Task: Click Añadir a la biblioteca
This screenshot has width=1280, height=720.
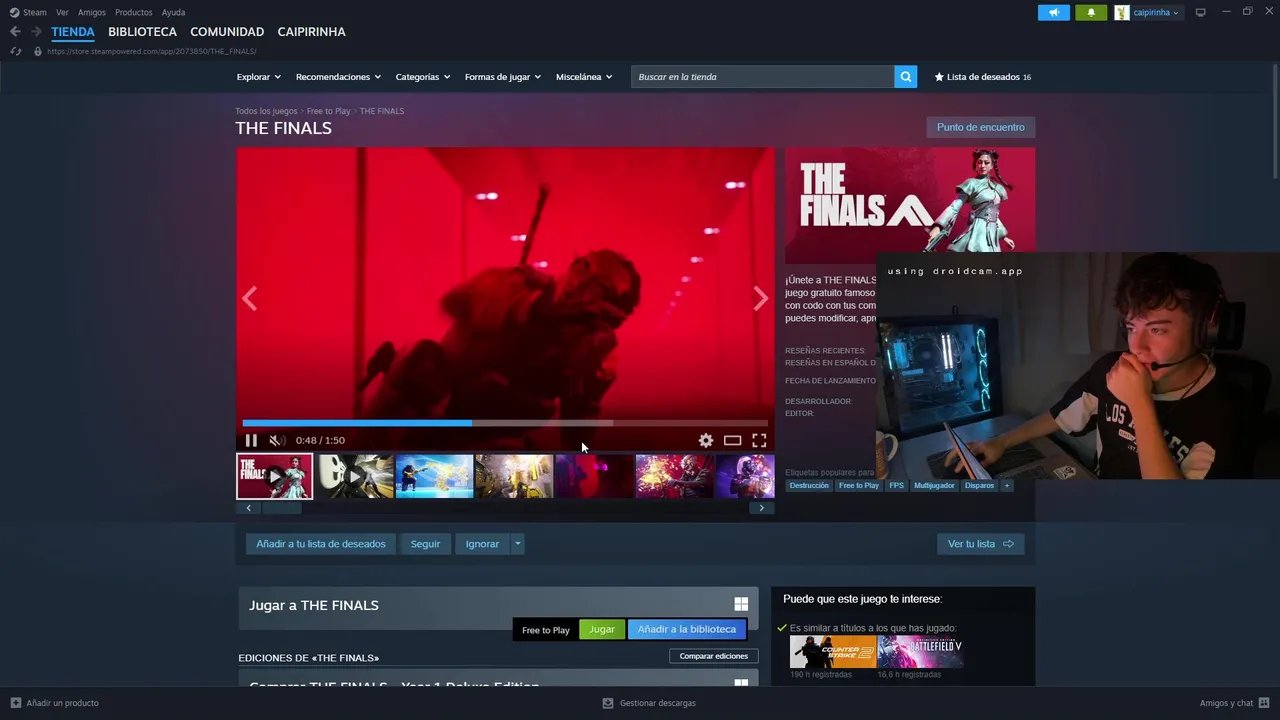Action: [x=686, y=629]
